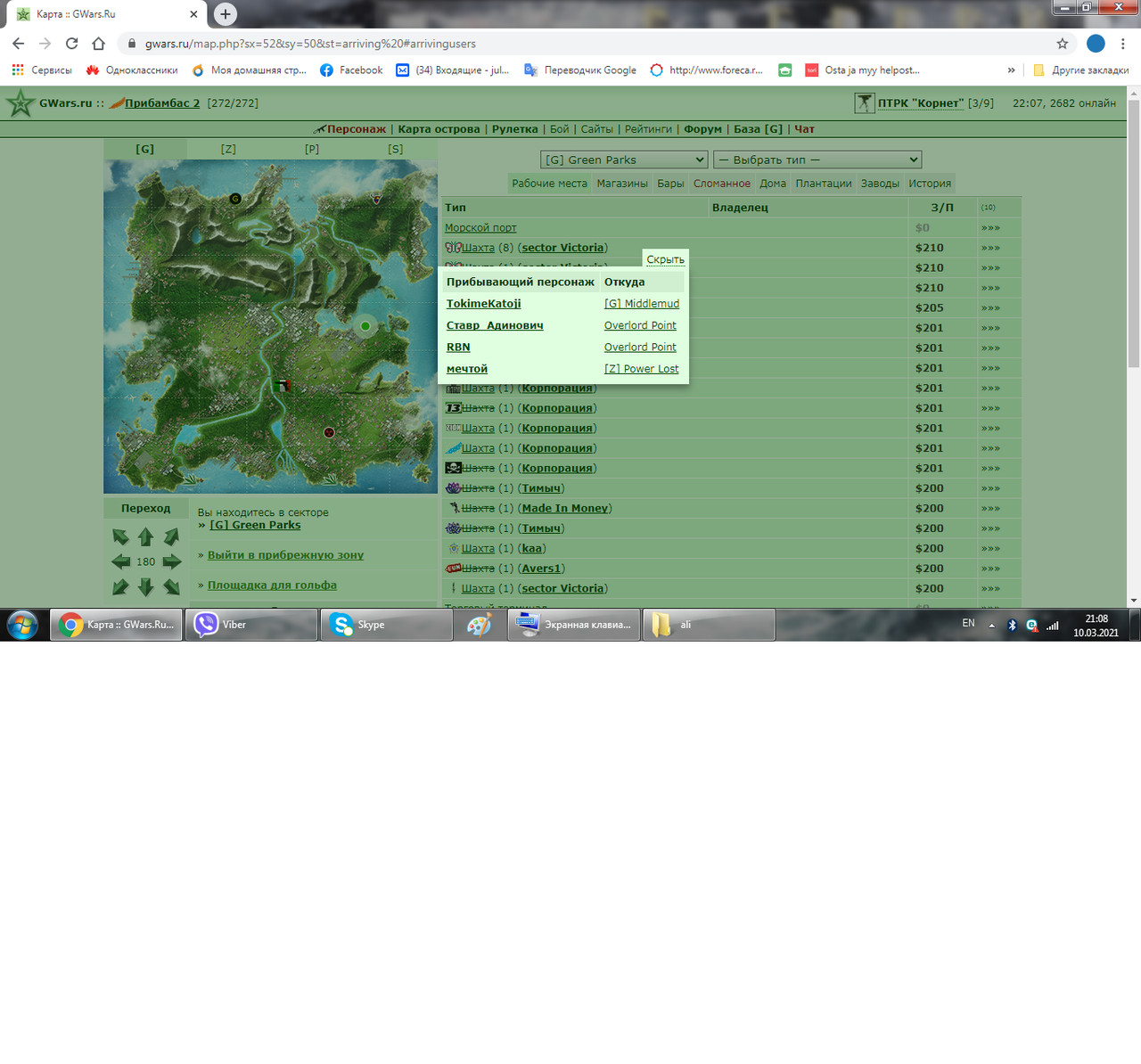Open the Viber taskbar app

(251, 625)
